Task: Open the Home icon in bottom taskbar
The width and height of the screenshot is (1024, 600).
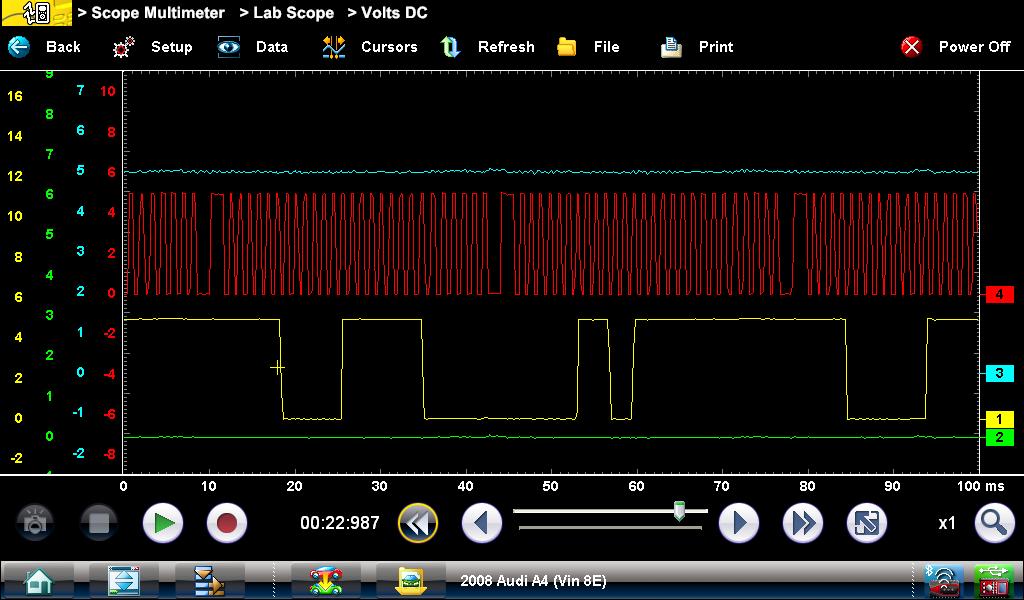Action: pos(39,580)
